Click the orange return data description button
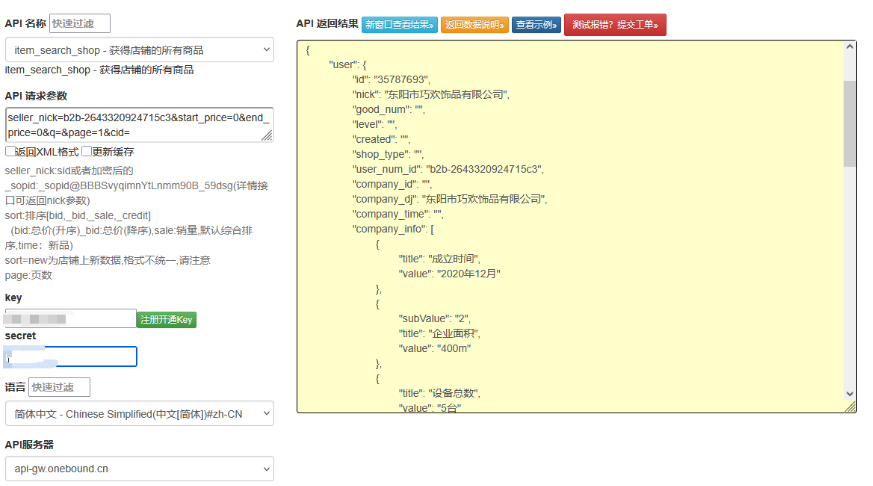Screen dimensions: 873x486 coord(475,24)
